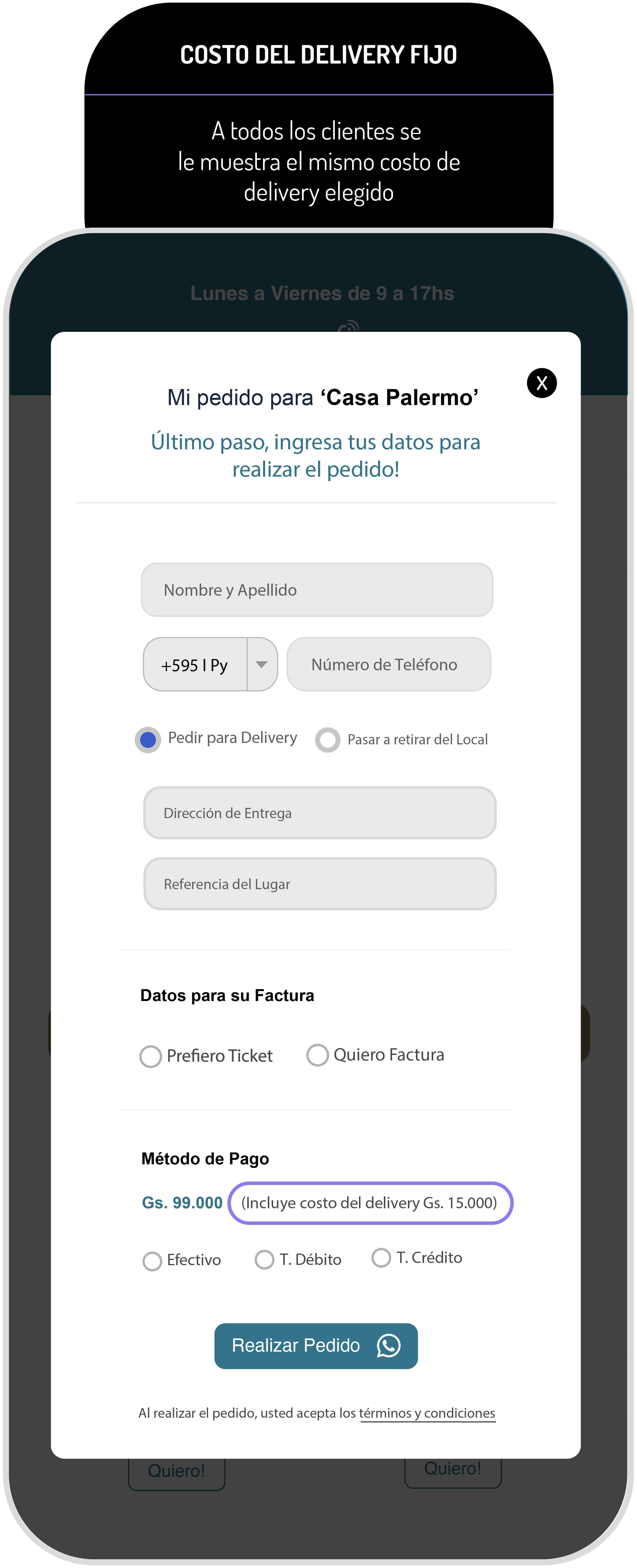
Task: Select the +595 Py country code field
Action: click(195, 665)
